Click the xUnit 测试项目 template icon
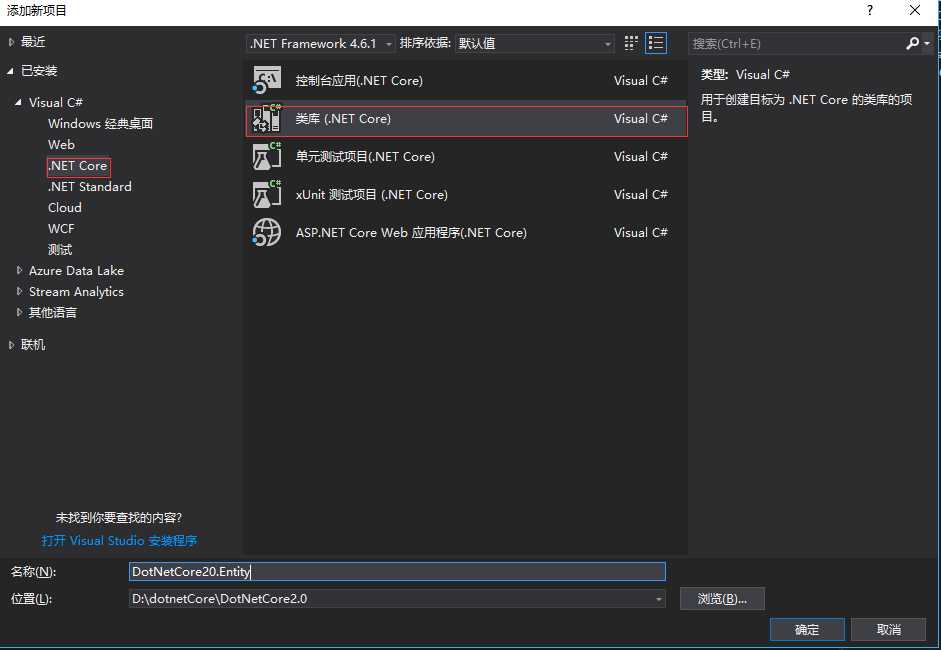941x650 pixels. pos(266,194)
